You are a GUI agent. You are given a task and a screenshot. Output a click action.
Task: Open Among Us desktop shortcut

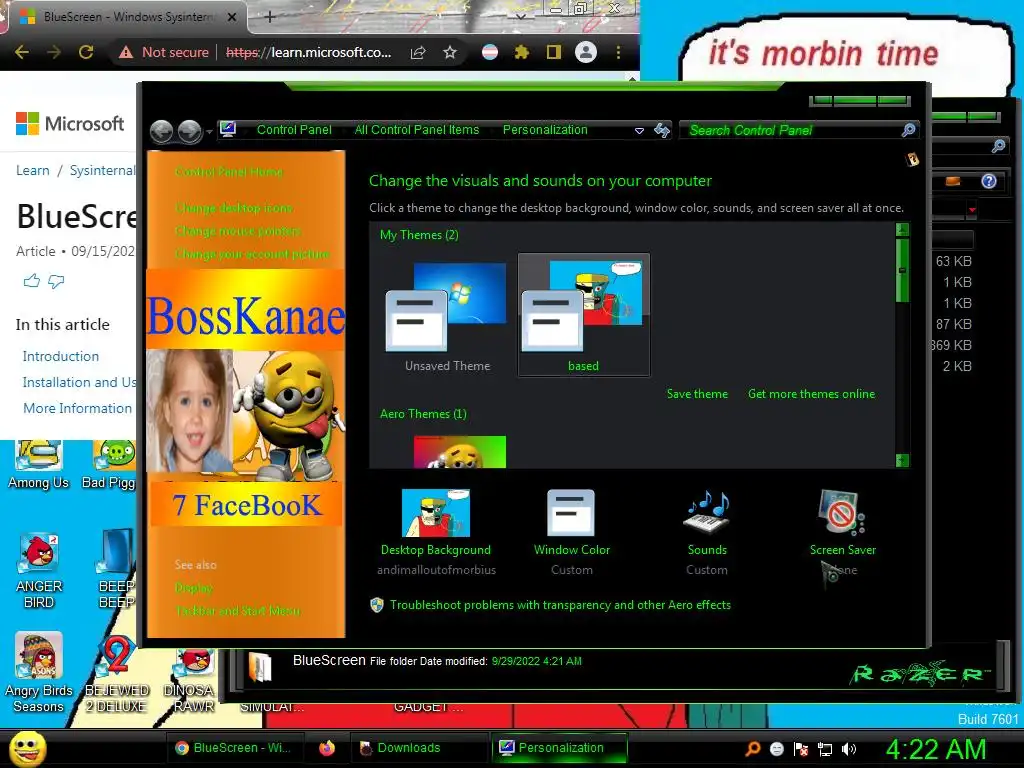tap(39, 466)
